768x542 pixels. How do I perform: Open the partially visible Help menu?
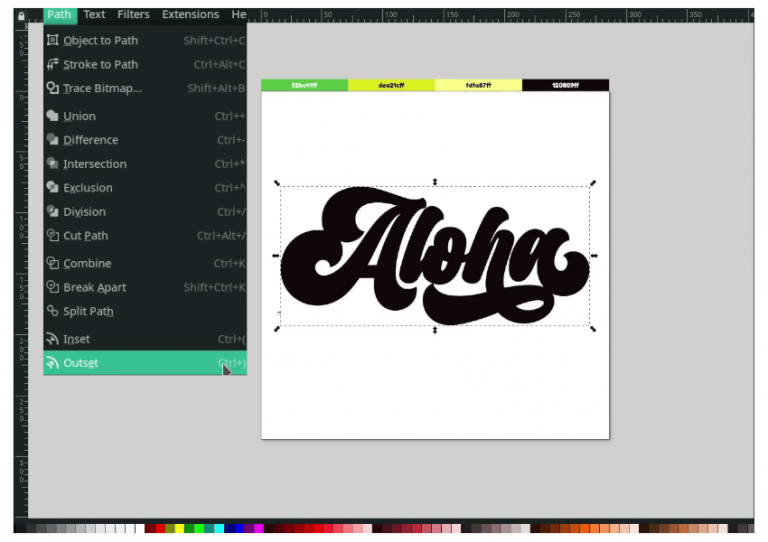pos(239,15)
